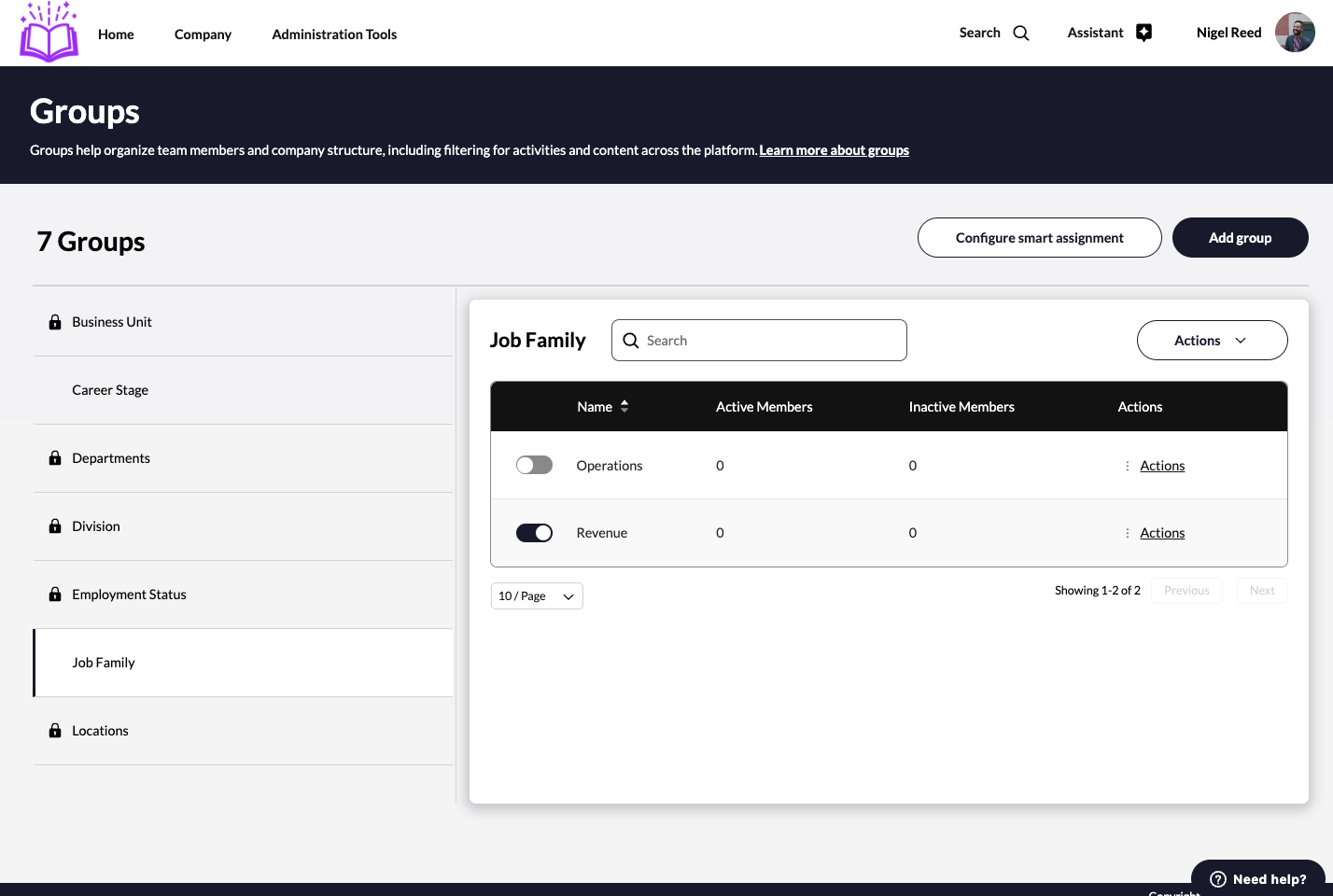This screenshot has width=1333, height=896.
Task: Expand the Actions dropdown above the table
Action: click(1212, 341)
